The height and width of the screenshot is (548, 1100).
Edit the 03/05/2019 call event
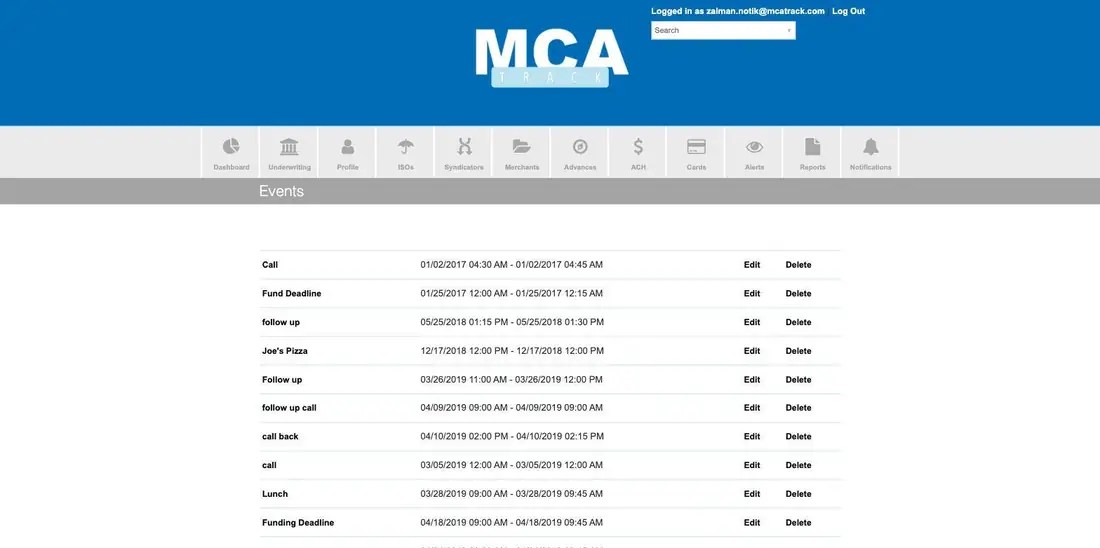pyautogui.click(x=752, y=466)
